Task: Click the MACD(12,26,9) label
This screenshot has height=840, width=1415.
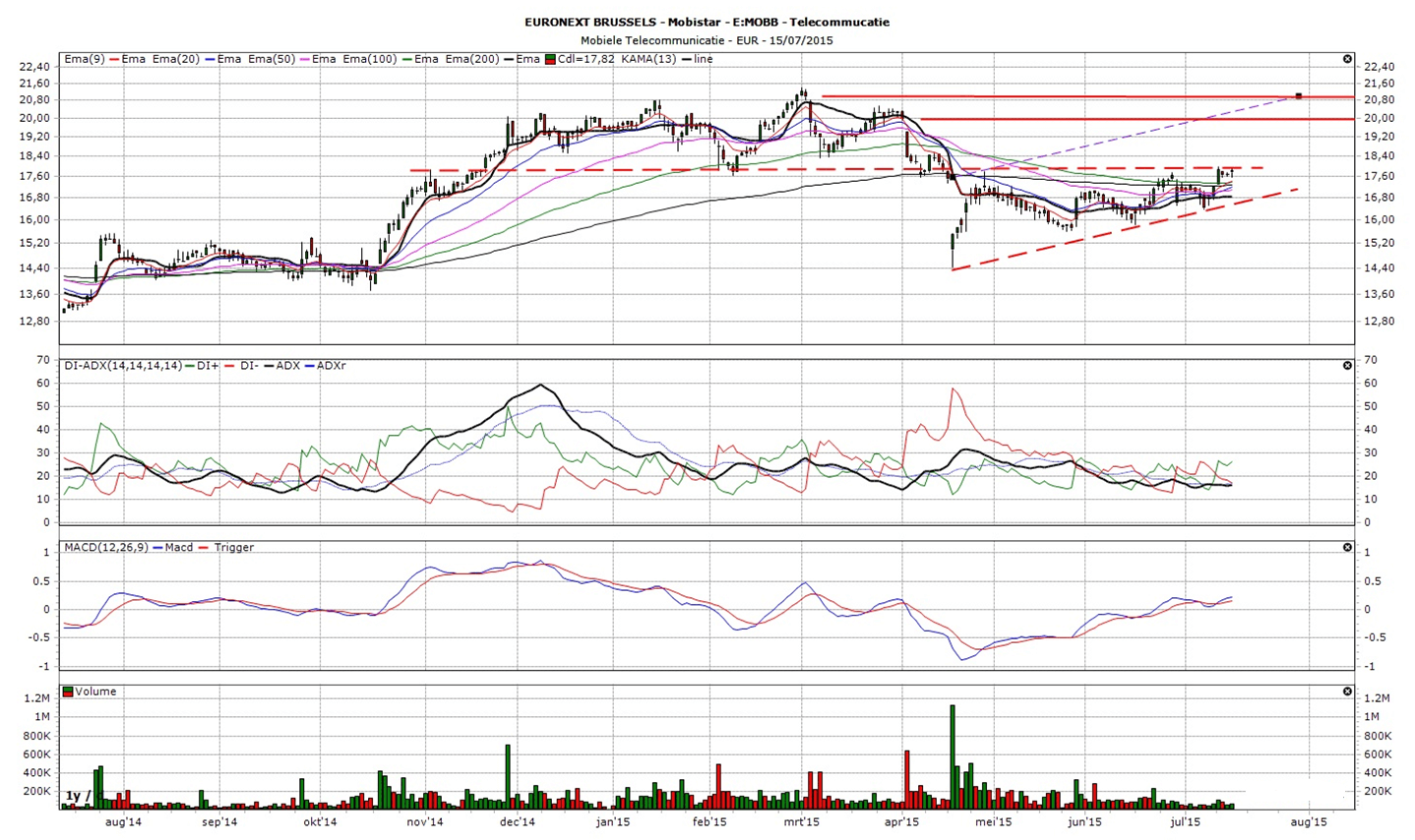Action: click(106, 548)
